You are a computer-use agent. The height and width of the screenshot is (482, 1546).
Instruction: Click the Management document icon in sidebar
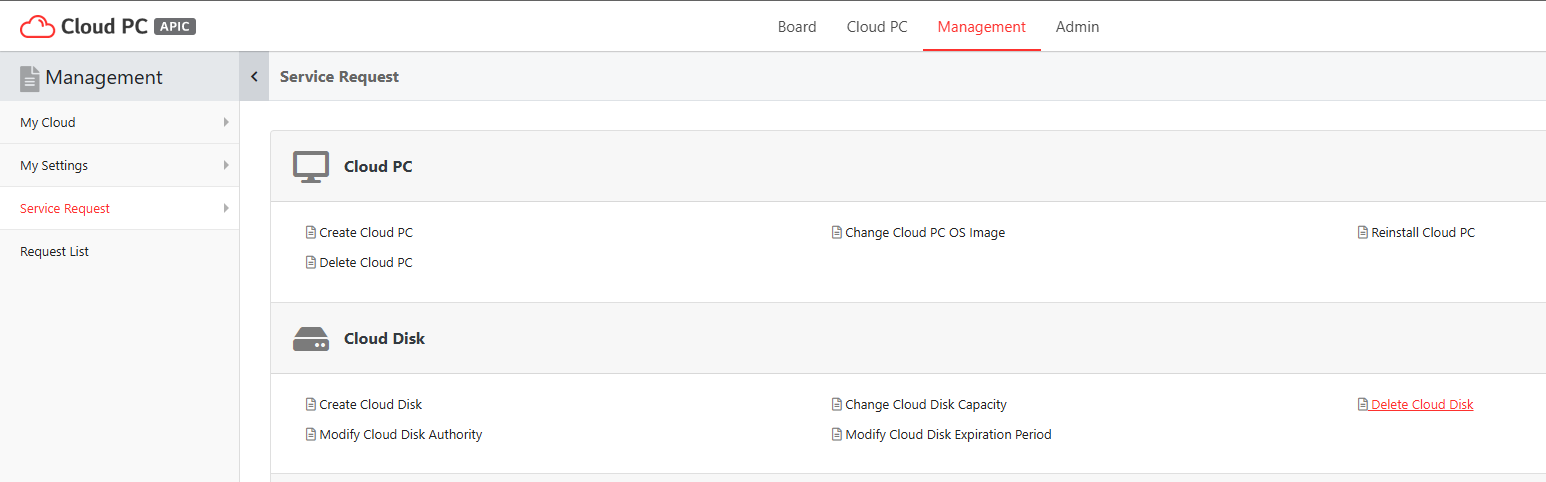[30, 78]
